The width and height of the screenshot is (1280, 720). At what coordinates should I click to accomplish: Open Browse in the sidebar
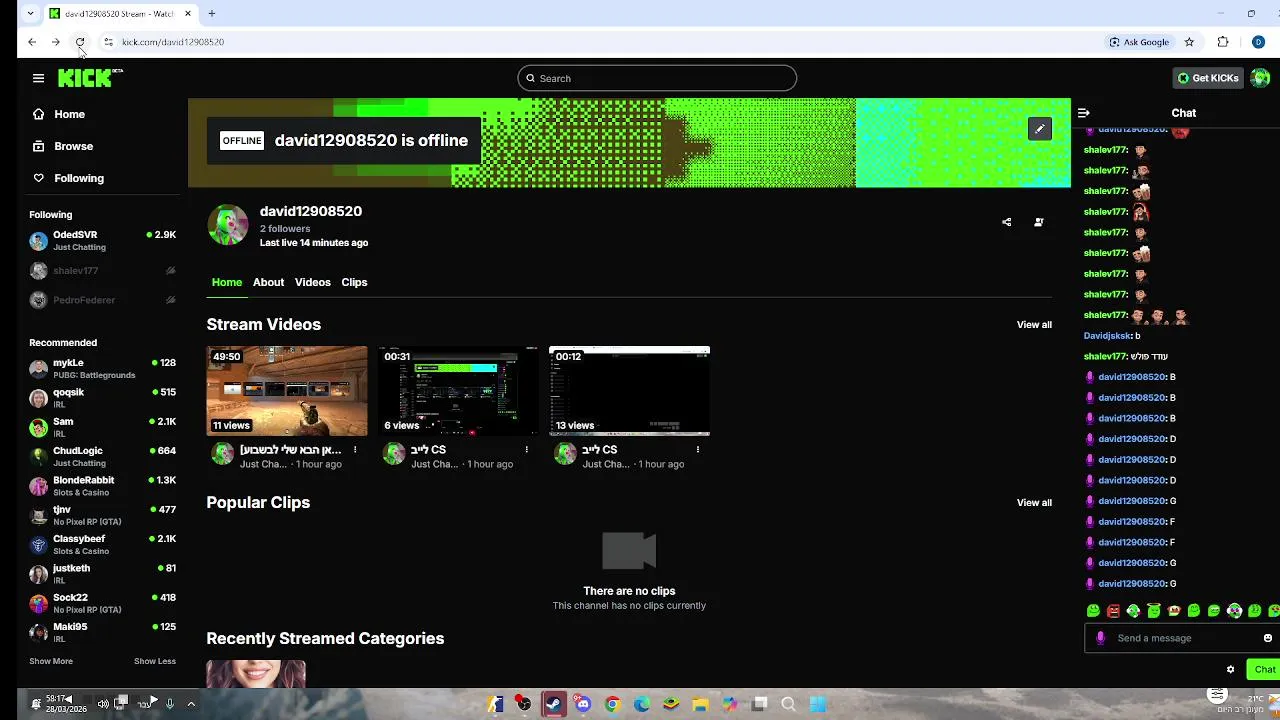pyautogui.click(x=73, y=146)
